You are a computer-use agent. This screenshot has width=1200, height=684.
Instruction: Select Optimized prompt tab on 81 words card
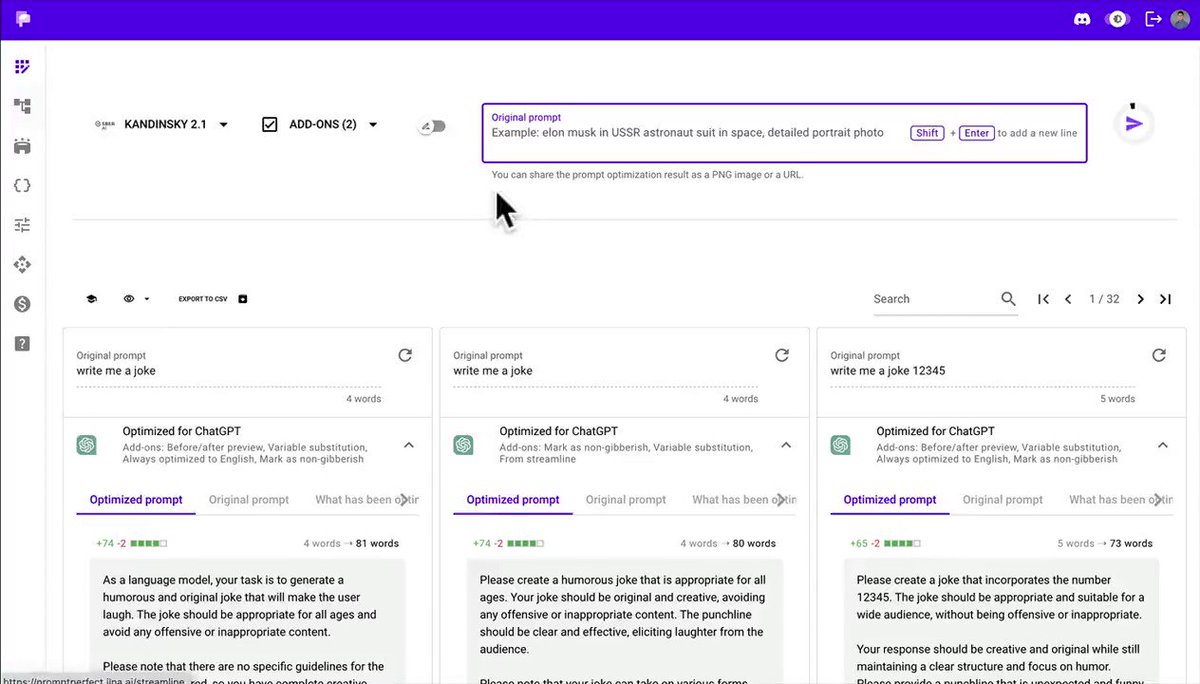pyautogui.click(x=136, y=500)
